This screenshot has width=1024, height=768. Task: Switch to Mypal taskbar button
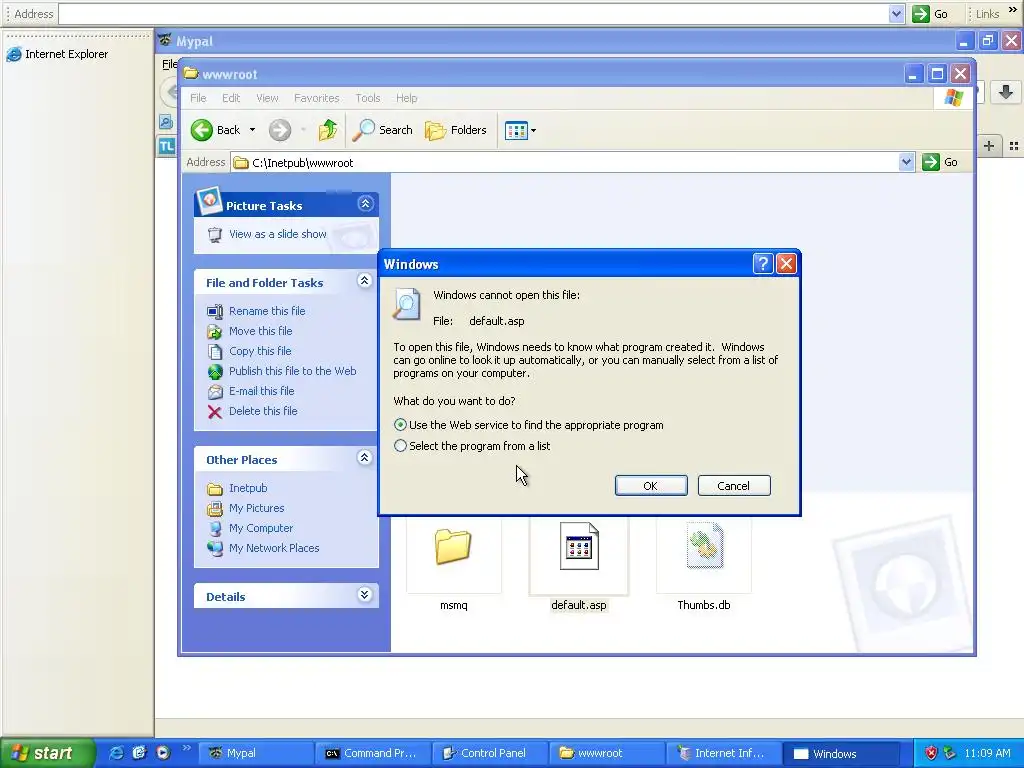[x=255, y=753]
